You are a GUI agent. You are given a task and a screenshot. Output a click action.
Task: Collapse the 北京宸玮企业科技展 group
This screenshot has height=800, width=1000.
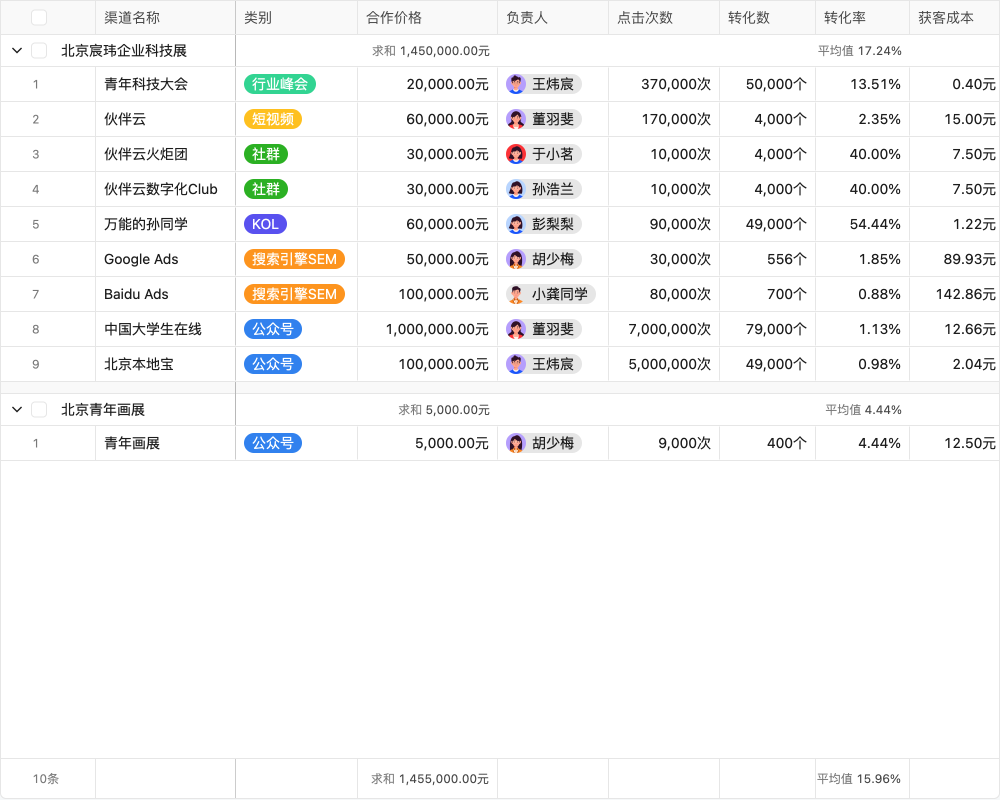pos(15,50)
